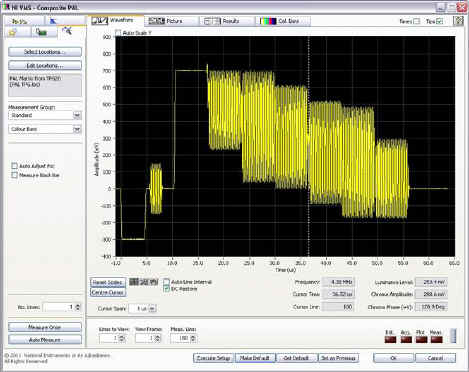Click the OK button
Image resolution: width=469 pixels, height=372 pixels.
(x=393, y=358)
